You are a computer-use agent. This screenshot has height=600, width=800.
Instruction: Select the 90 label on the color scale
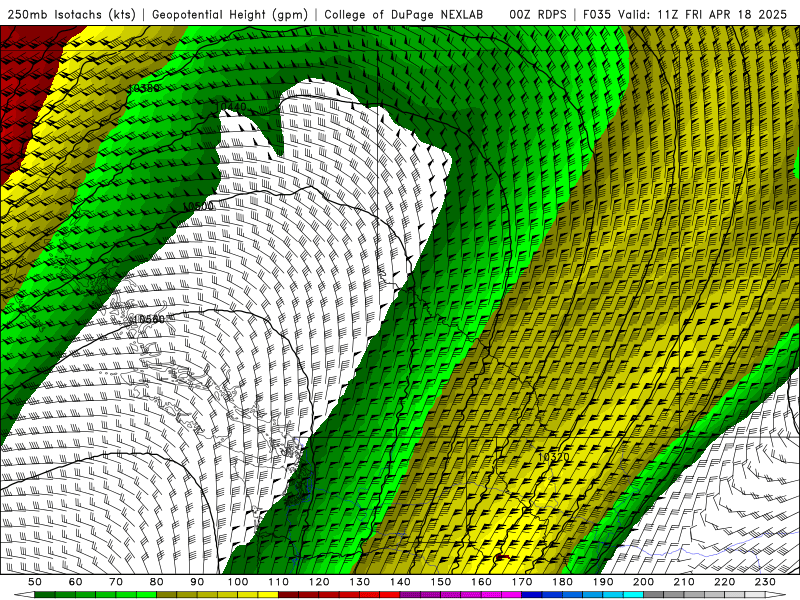click(x=197, y=582)
